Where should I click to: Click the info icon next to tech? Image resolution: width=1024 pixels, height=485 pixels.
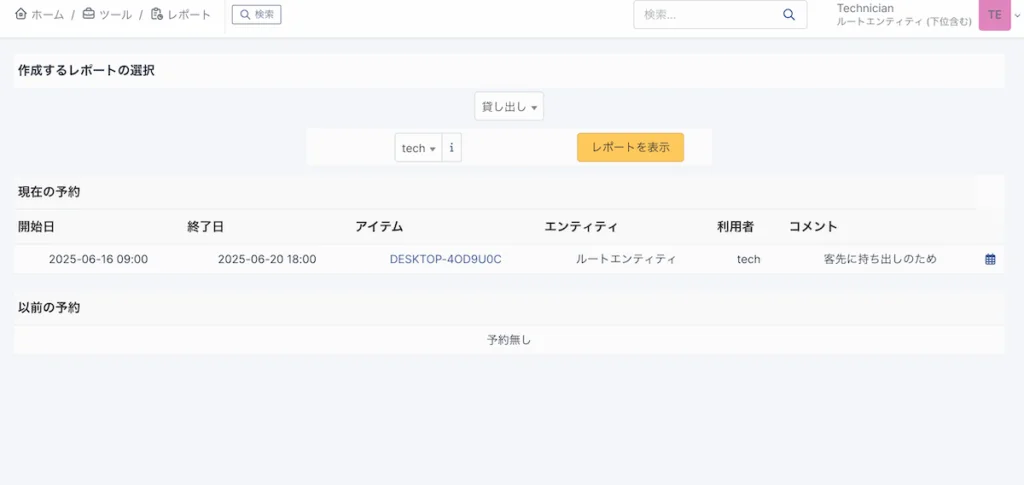(451, 148)
